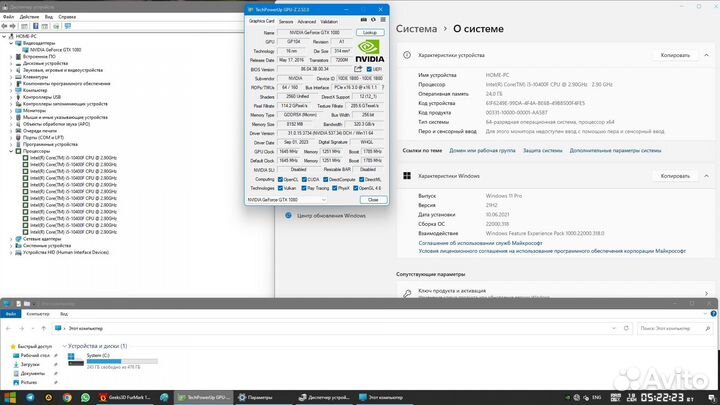The width and height of the screenshot is (720, 405).
Task: Collapse Характеристики устройства section chevron
Action: (706, 55)
